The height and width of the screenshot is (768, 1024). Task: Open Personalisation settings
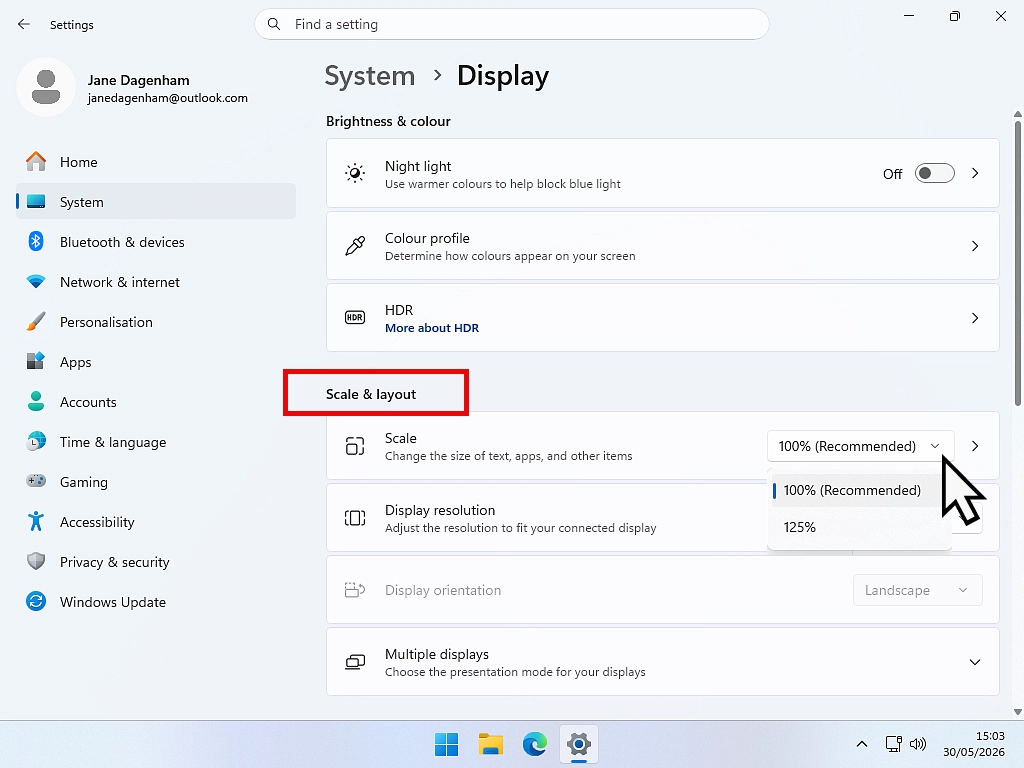(x=156, y=321)
